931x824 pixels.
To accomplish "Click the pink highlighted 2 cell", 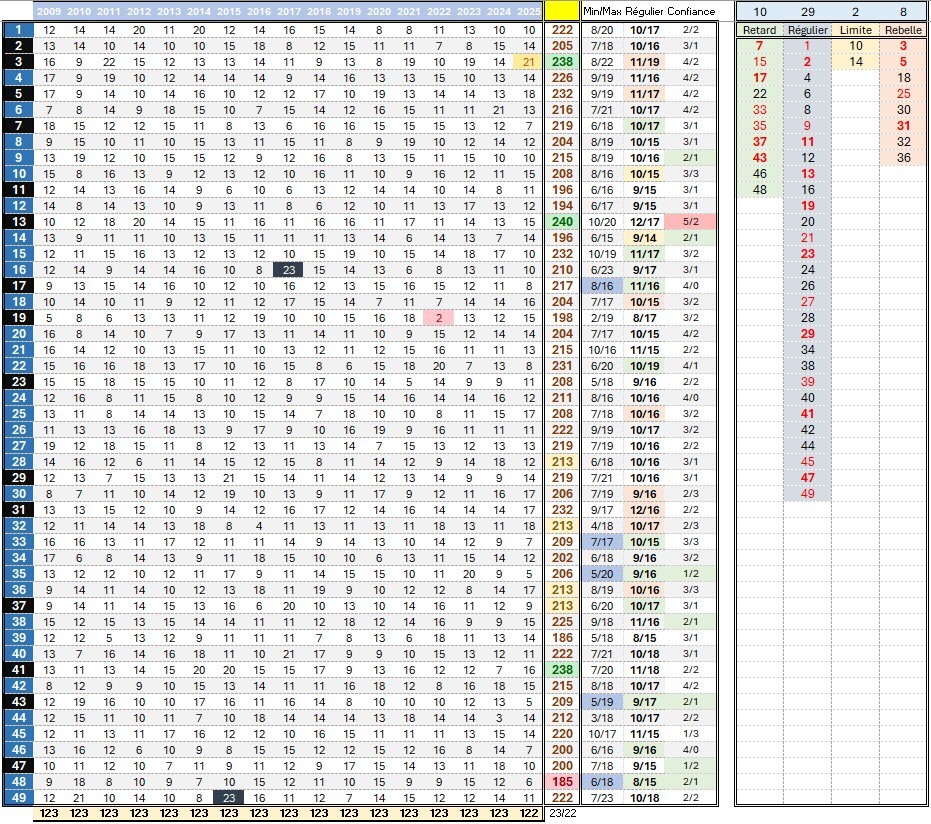I will click(438, 317).
